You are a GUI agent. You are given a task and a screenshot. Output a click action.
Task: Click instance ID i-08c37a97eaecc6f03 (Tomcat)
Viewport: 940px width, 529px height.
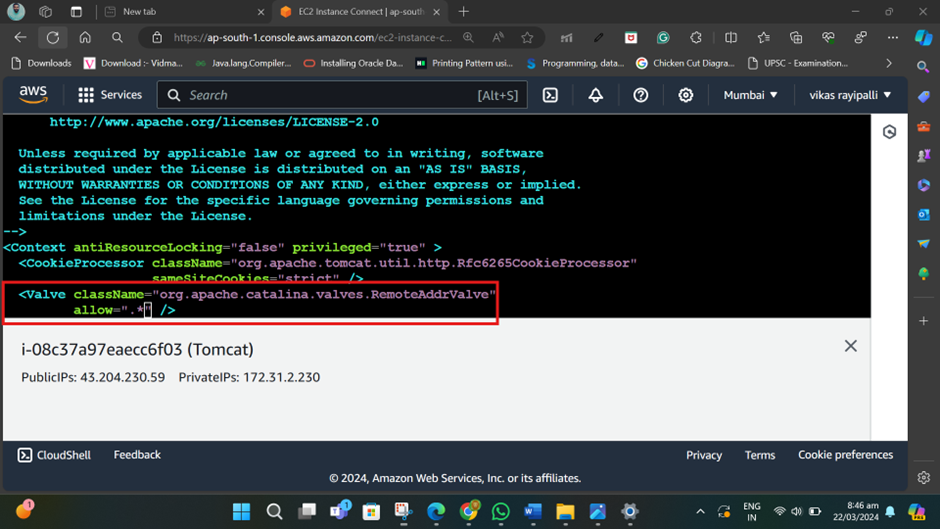(x=137, y=350)
